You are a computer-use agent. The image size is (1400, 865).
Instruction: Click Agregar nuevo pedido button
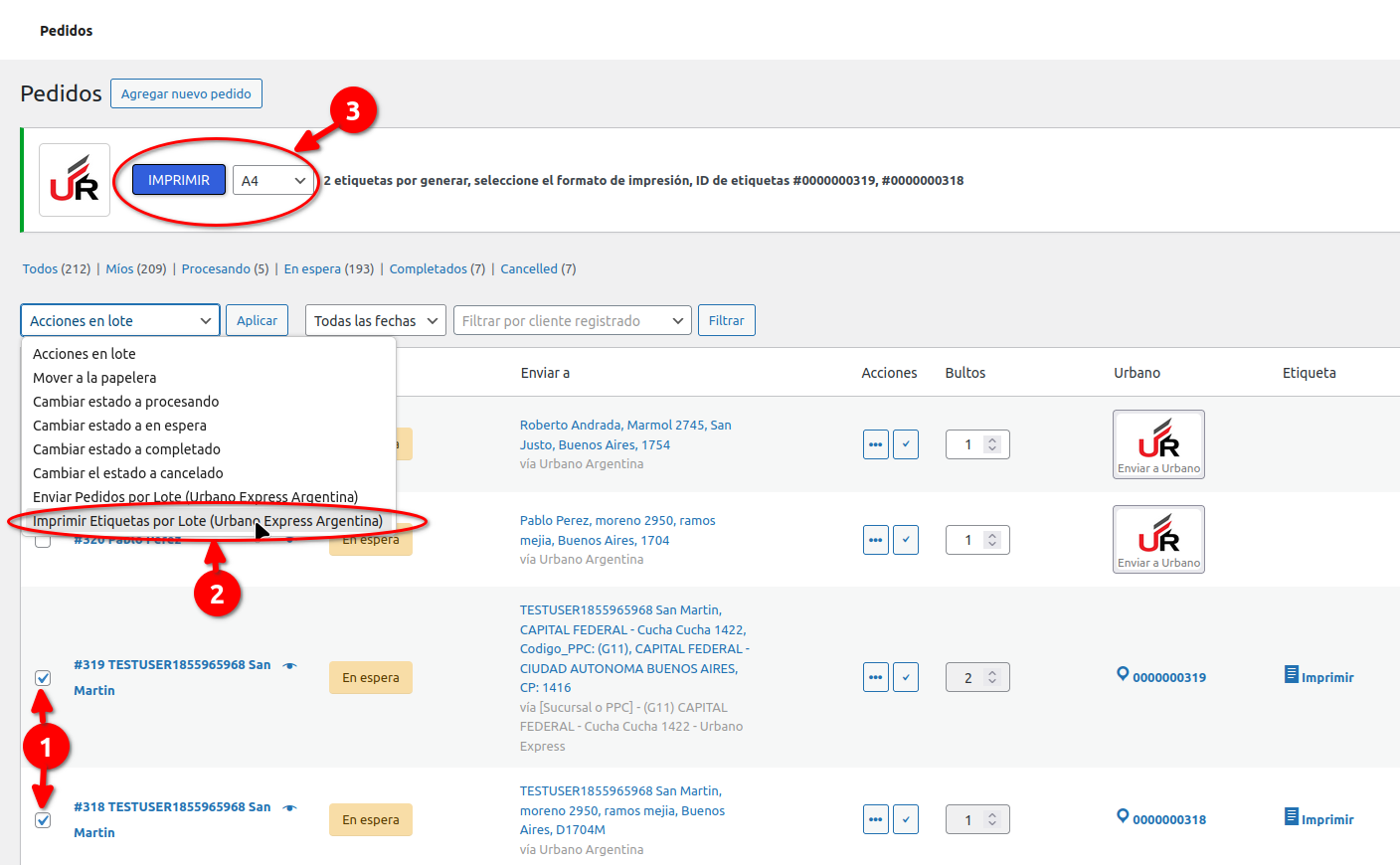(x=186, y=93)
